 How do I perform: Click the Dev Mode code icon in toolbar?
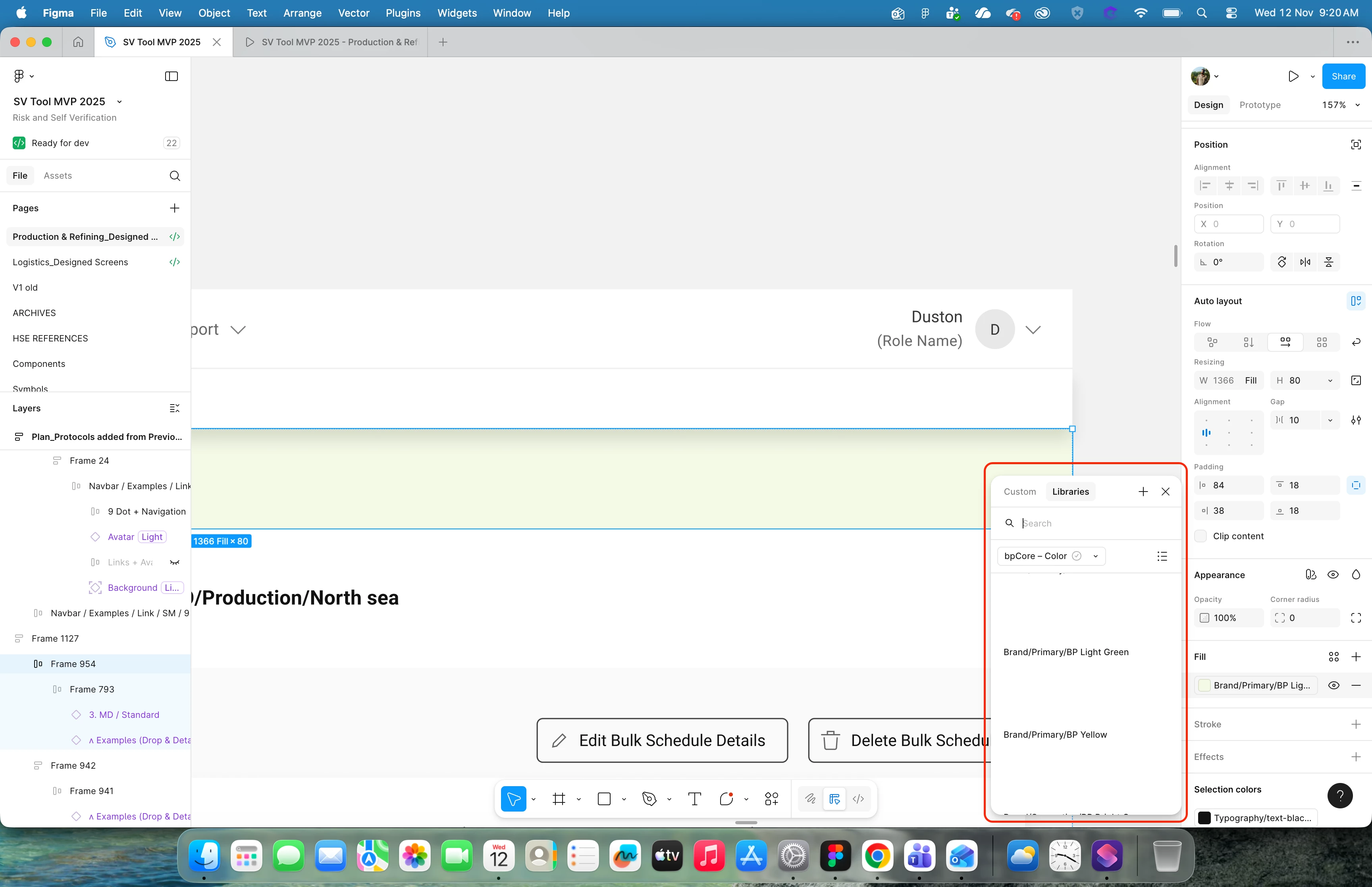click(x=858, y=799)
